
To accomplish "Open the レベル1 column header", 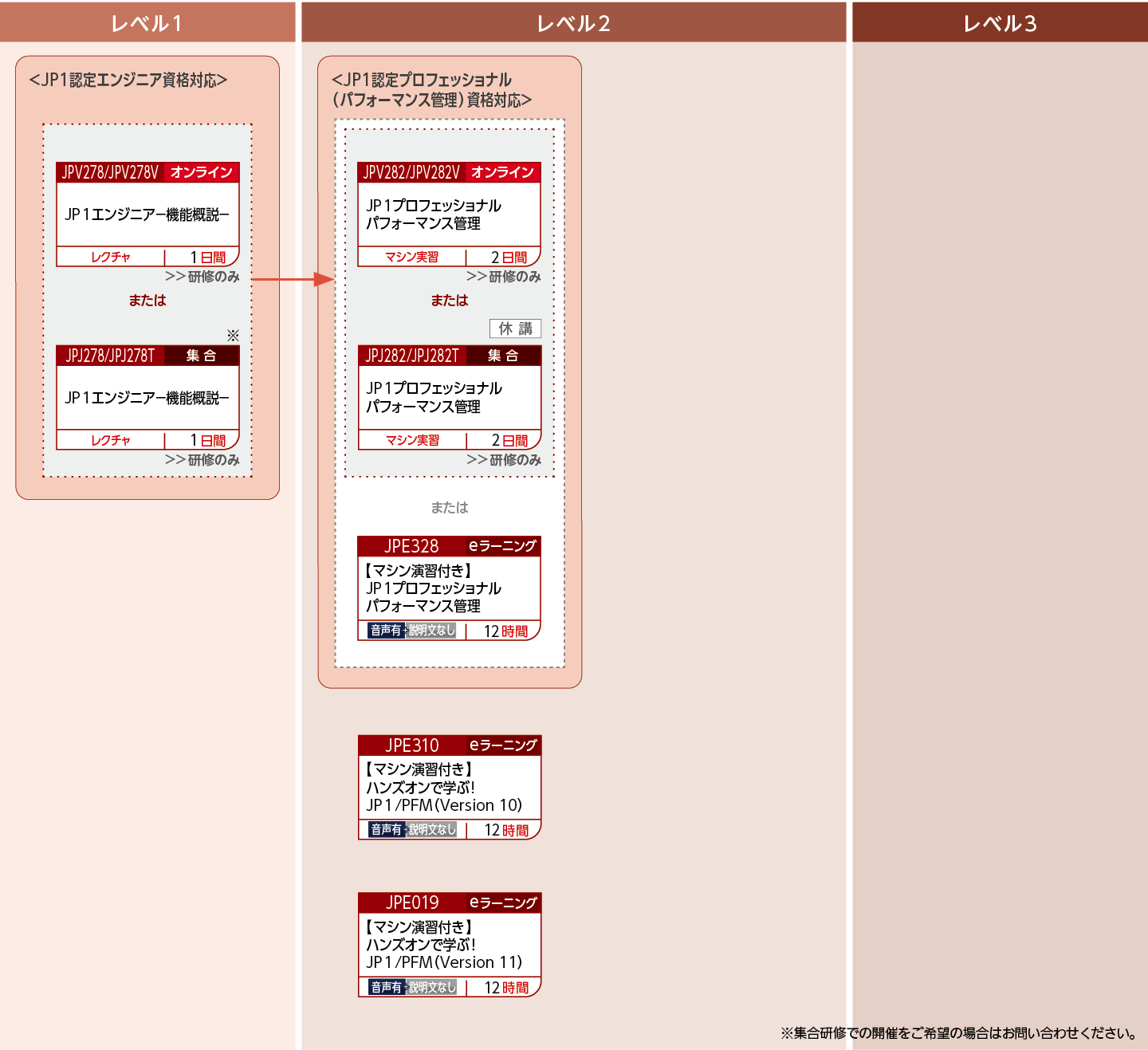I will 147,23.
